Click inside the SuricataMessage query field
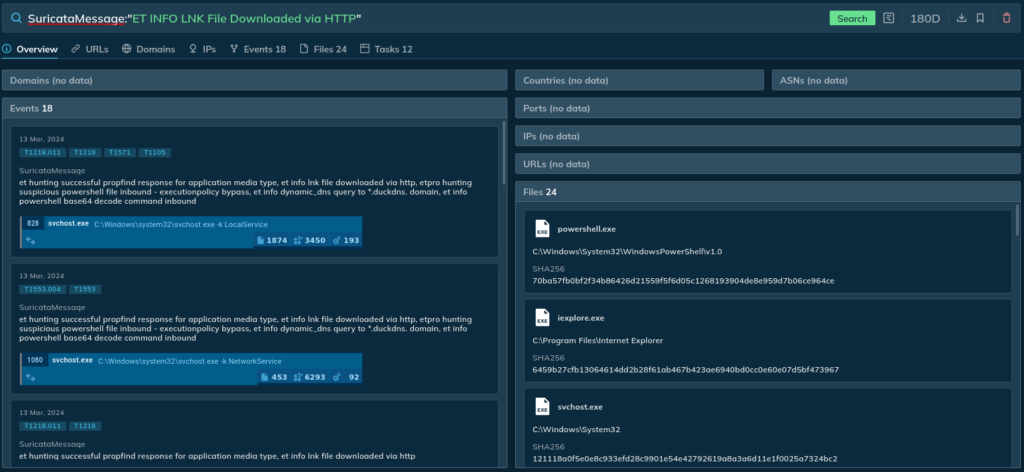Screen dimensions: 1024x472 pyautogui.click(x=400, y=18)
